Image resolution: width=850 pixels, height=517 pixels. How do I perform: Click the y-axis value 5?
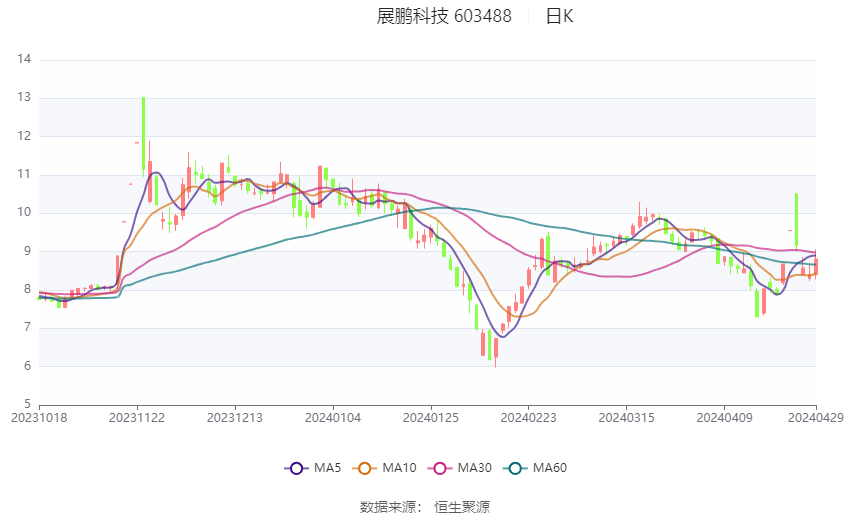[x=28, y=404]
